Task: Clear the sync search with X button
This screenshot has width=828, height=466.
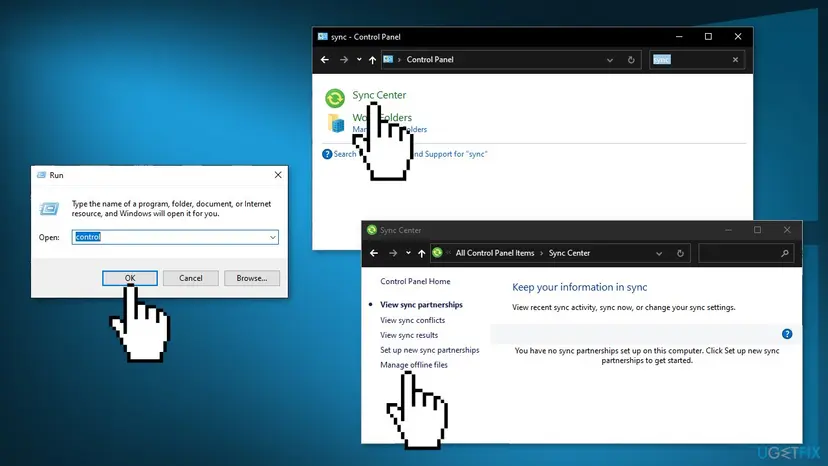Action: 735,60
